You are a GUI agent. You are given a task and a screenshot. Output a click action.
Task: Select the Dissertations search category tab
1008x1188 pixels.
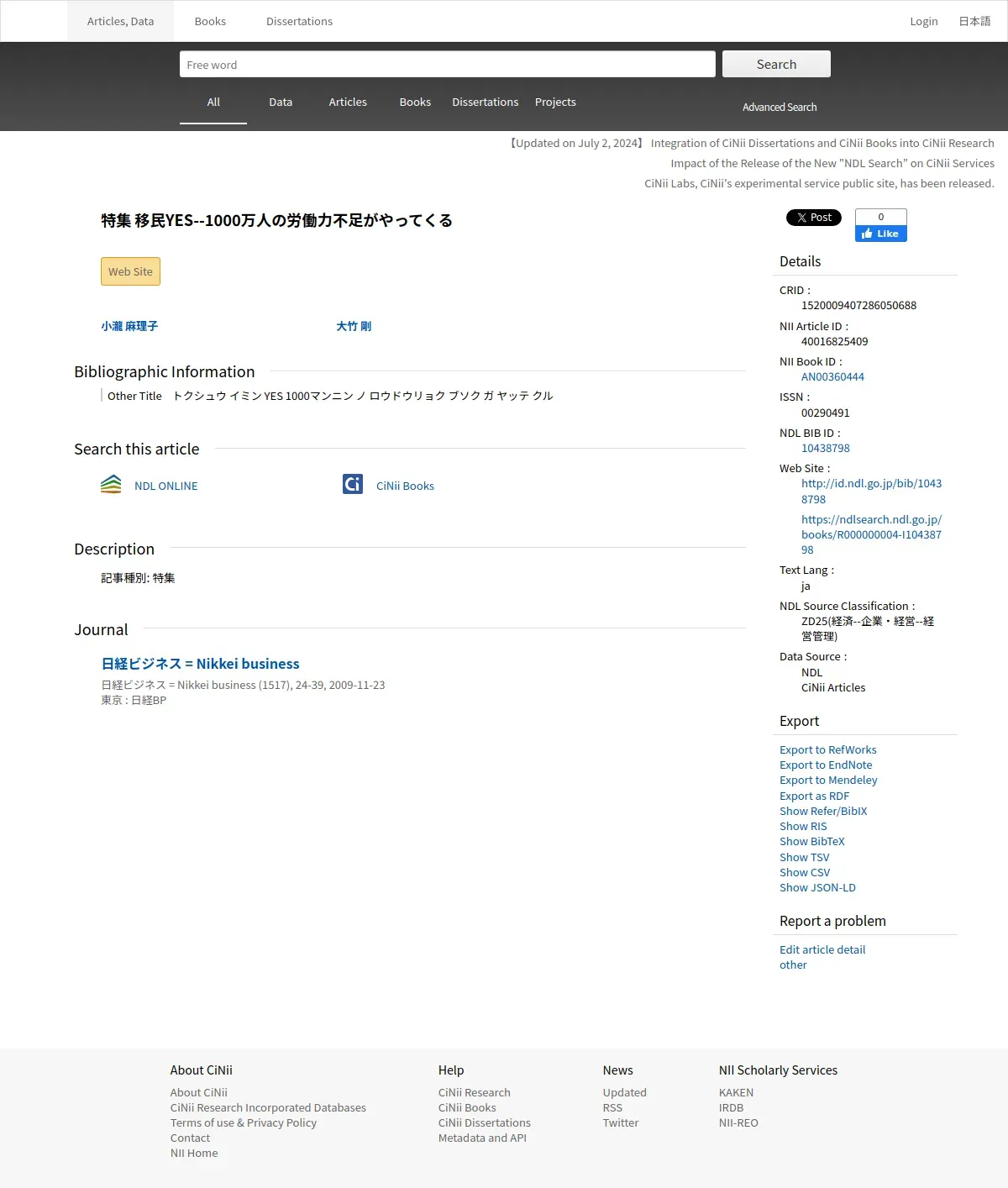[485, 103]
